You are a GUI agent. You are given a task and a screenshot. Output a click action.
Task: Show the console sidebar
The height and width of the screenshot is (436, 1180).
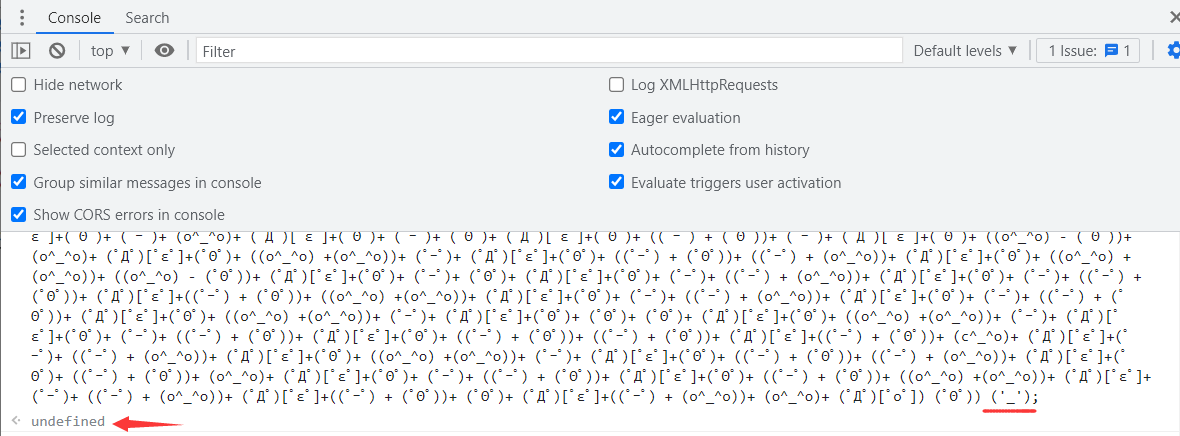coord(21,50)
